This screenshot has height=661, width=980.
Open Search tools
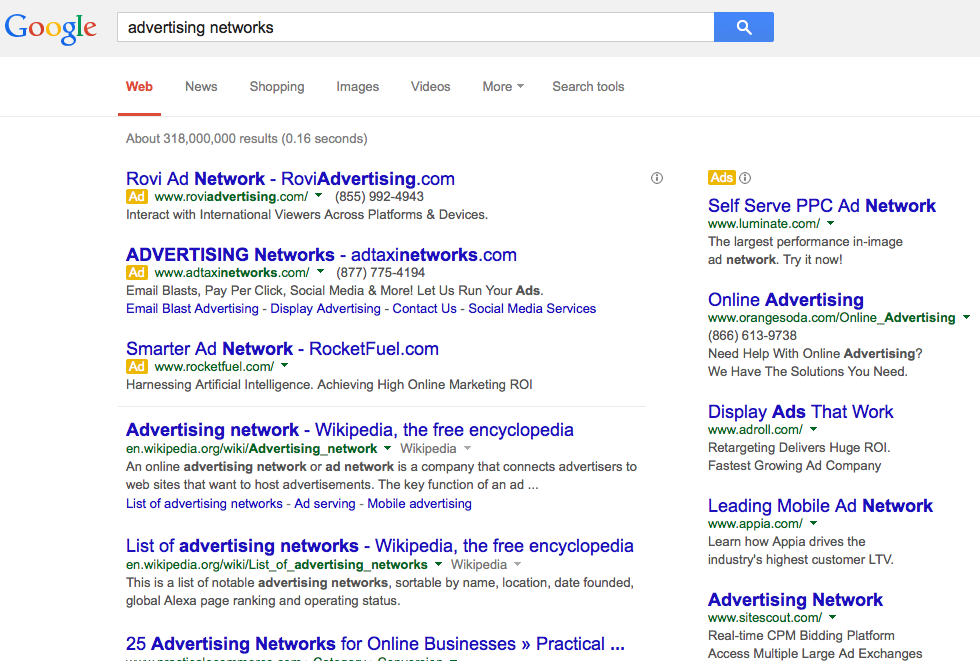[588, 87]
